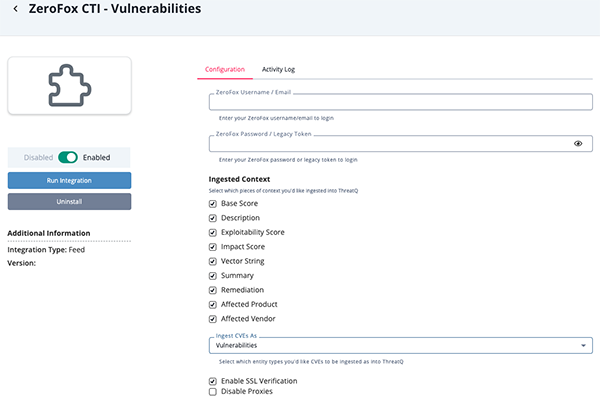
Task: Uncheck the Description checkbox
Action: [213, 218]
